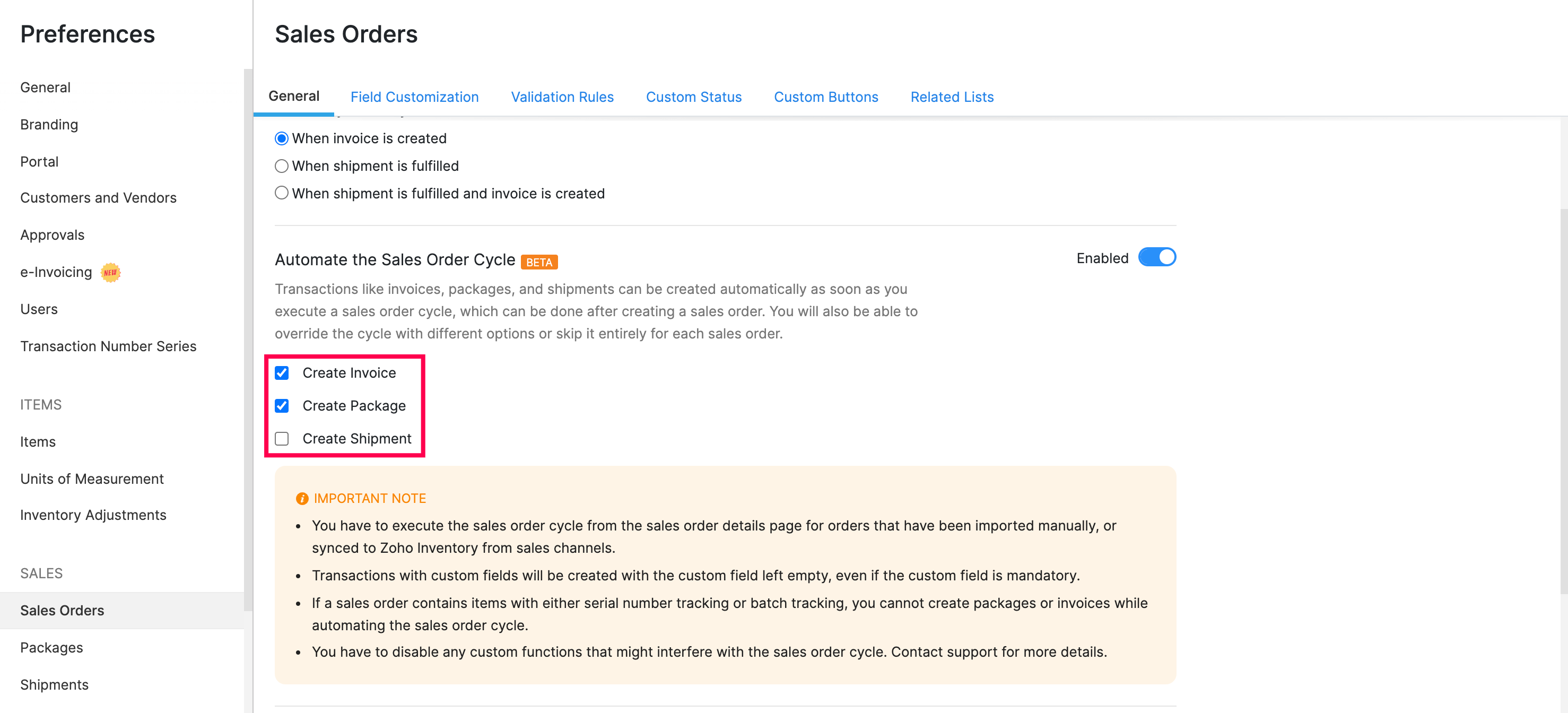Enable the Create Shipment checkbox
The width and height of the screenshot is (1568, 713).
[x=282, y=438]
